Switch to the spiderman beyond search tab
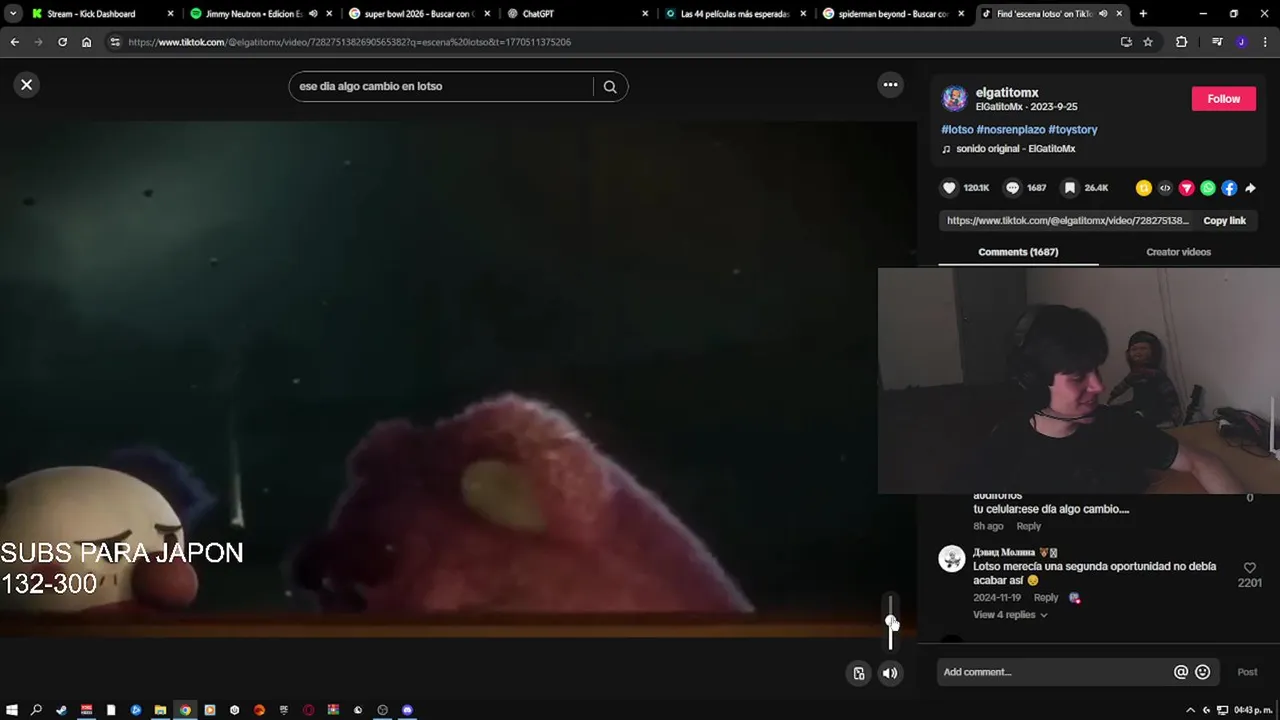This screenshot has width=1280, height=720. pyautogui.click(x=892, y=14)
